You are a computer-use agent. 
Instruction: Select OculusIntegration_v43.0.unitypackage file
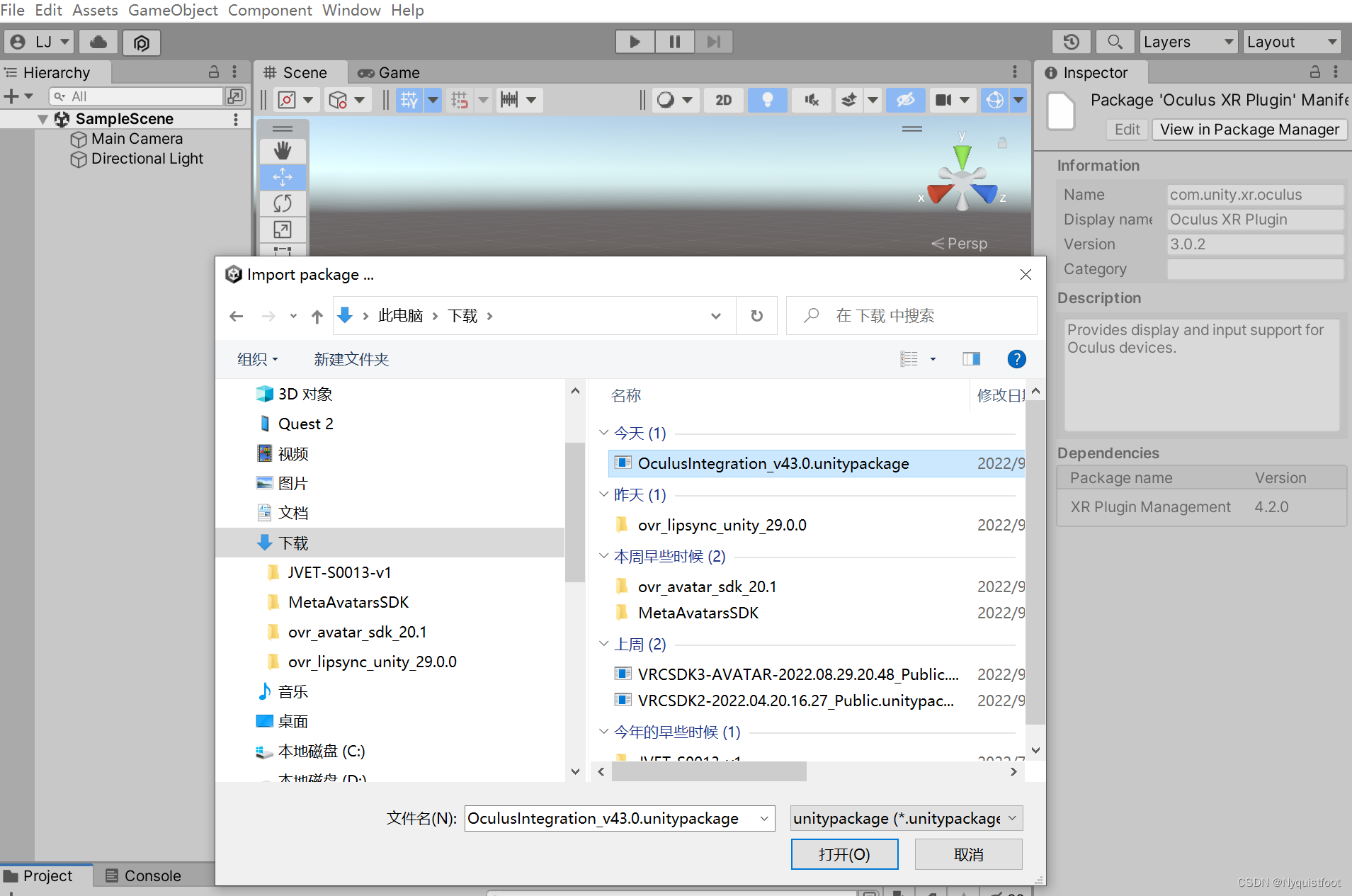click(x=816, y=463)
